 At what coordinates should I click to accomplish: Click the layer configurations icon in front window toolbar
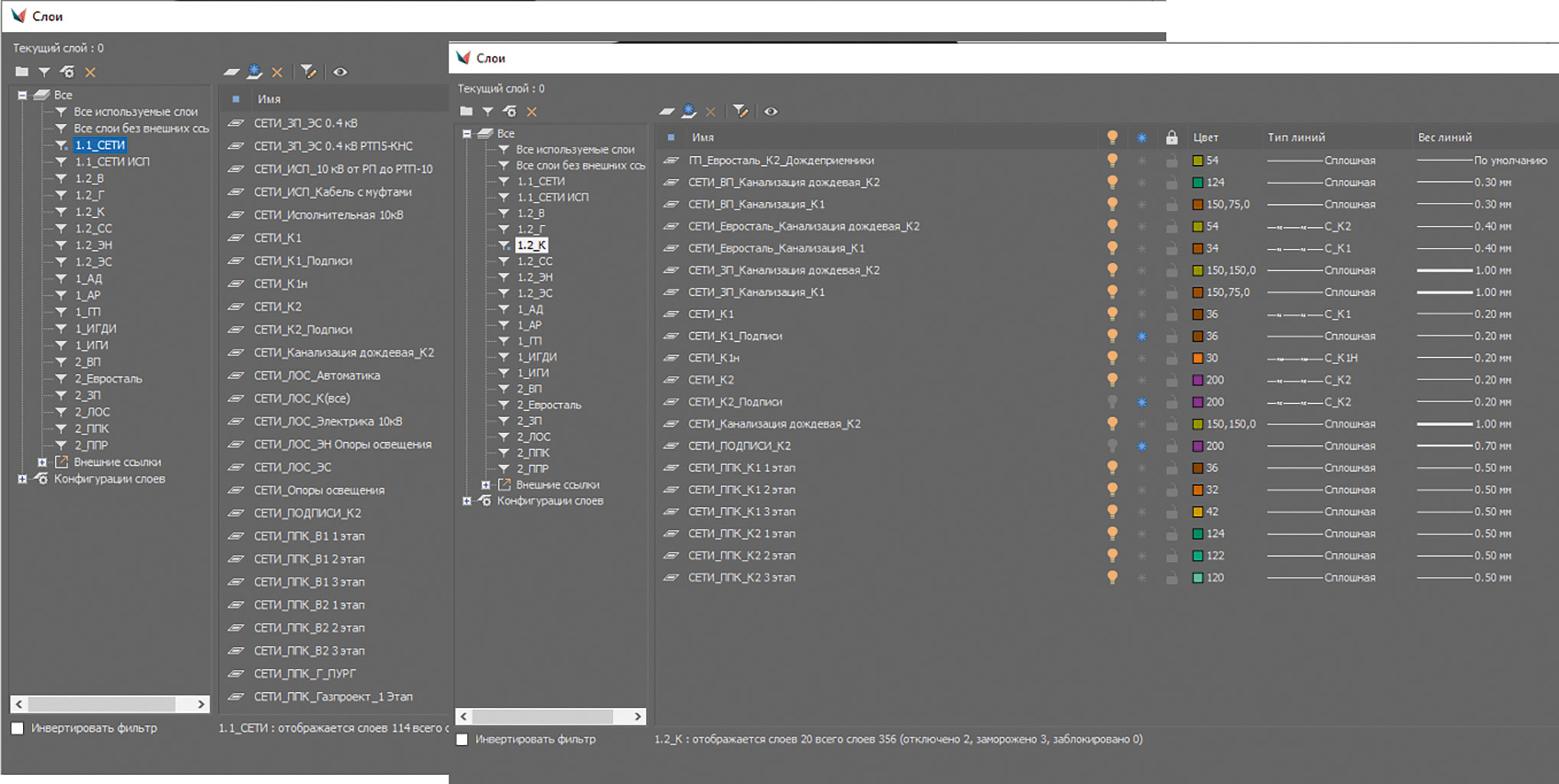[x=510, y=112]
